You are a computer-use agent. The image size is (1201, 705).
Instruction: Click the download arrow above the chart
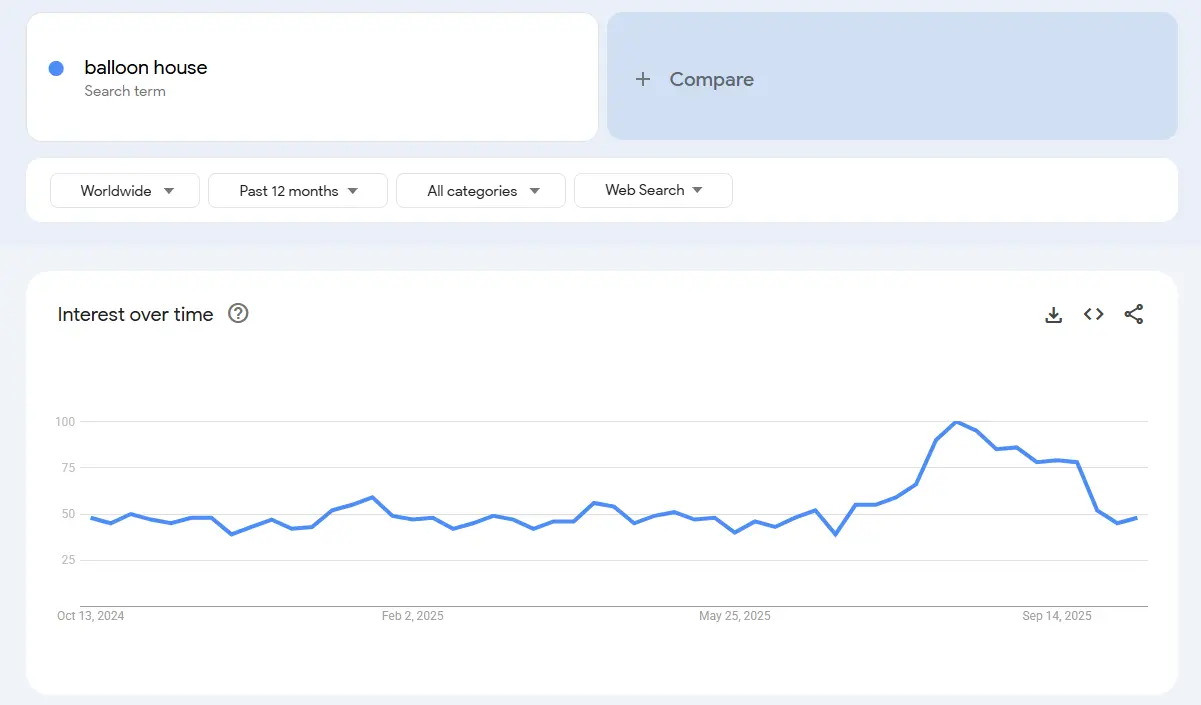tap(1053, 314)
